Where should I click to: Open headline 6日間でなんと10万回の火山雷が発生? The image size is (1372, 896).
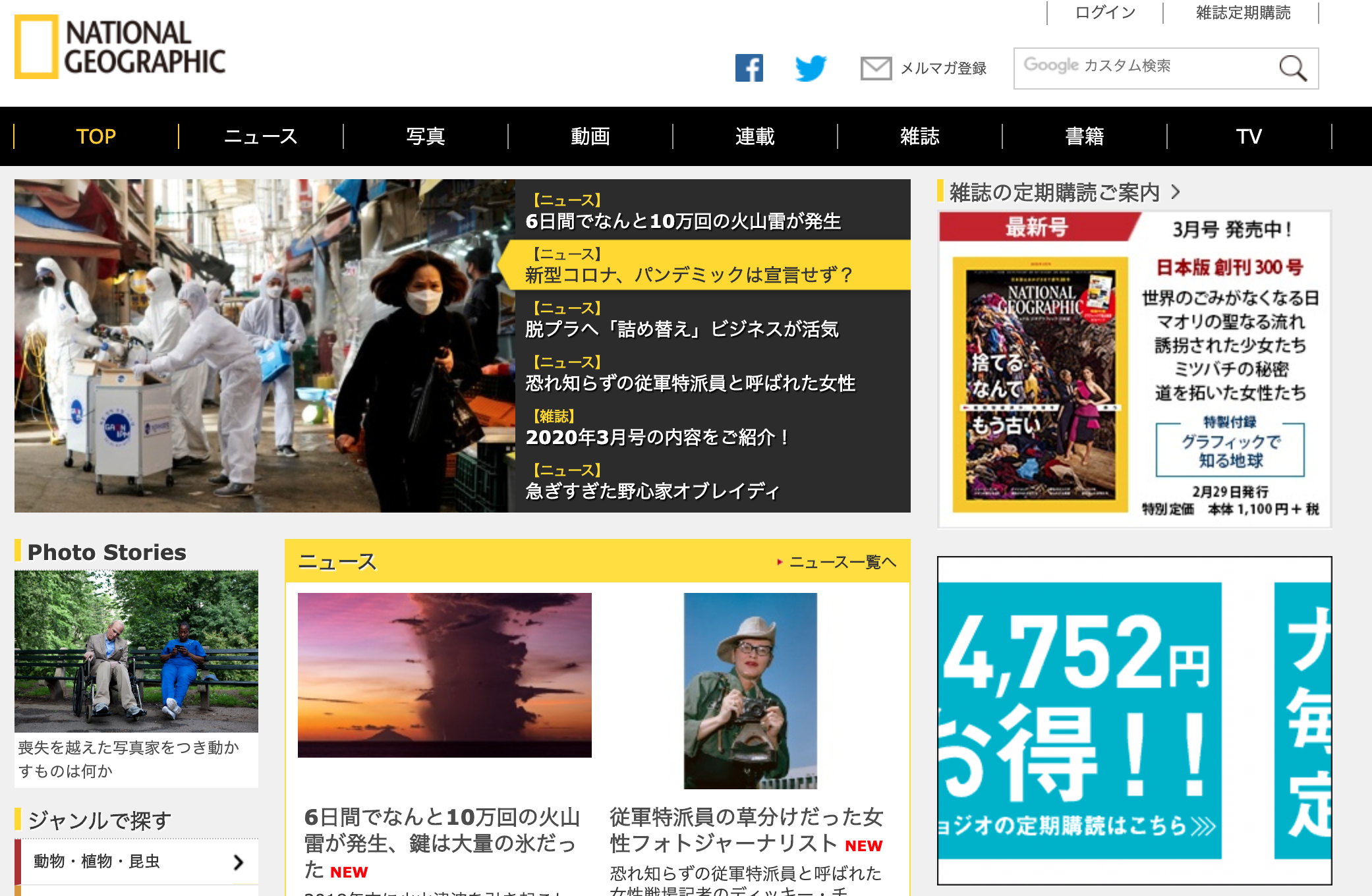tap(683, 221)
